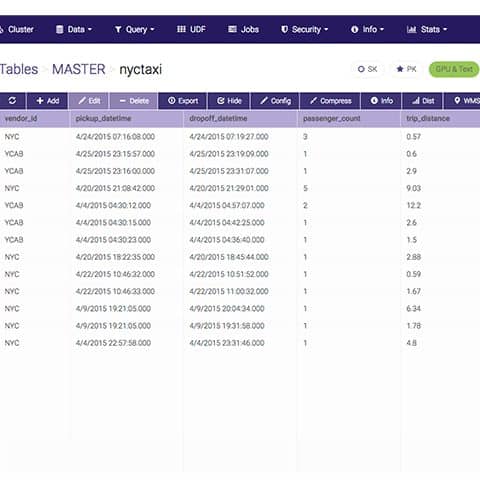Open the Info dropdown in navbar
Screen dimensions: 480x485
367,29
